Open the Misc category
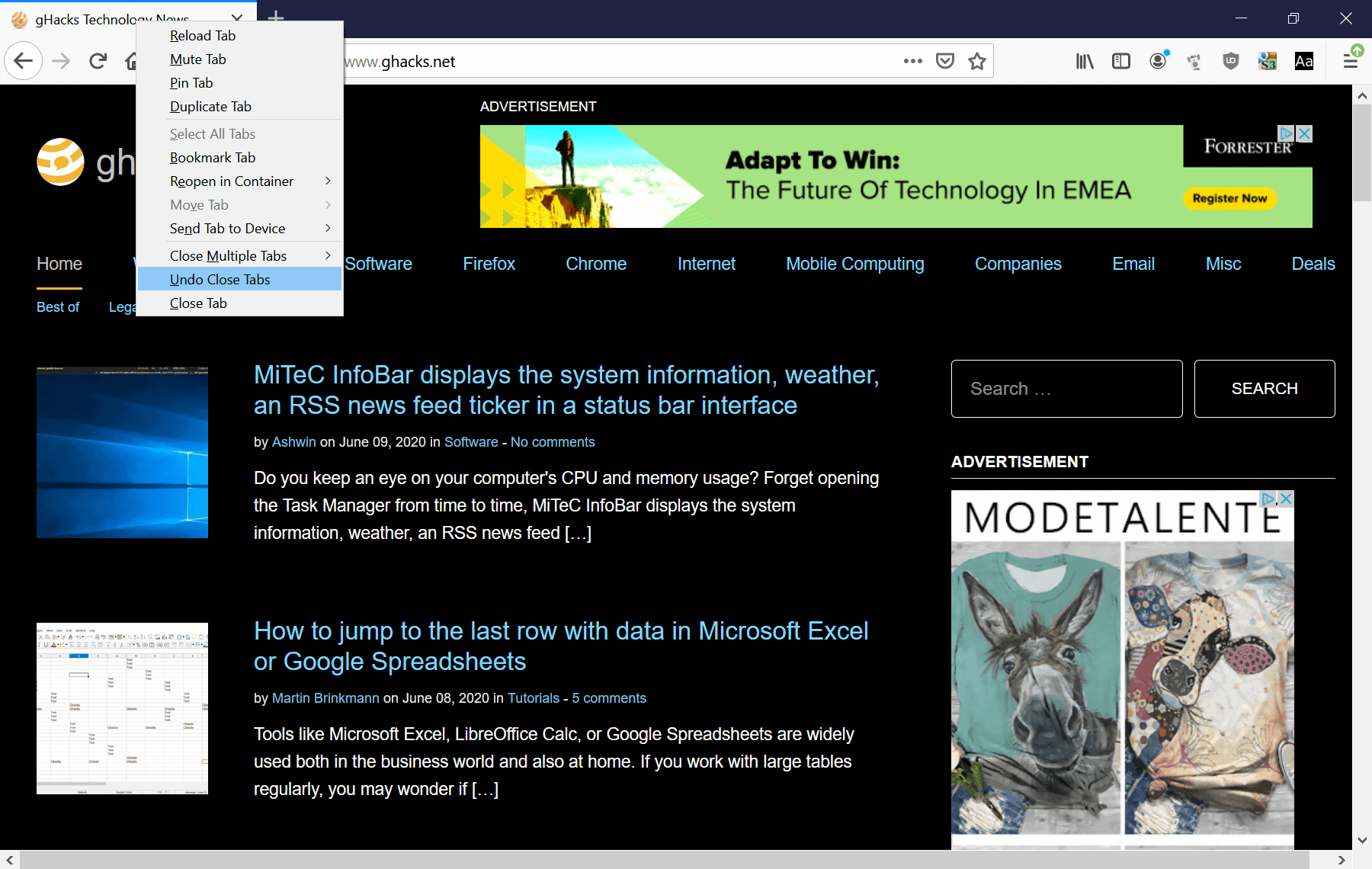Image resolution: width=1372 pixels, height=869 pixels. click(1223, 264)
